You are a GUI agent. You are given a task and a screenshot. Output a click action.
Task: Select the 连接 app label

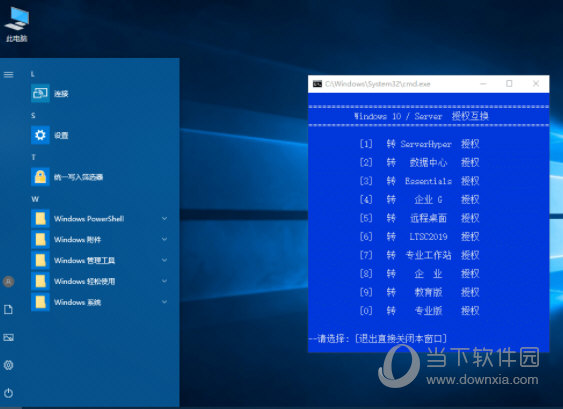pos(61,94)
